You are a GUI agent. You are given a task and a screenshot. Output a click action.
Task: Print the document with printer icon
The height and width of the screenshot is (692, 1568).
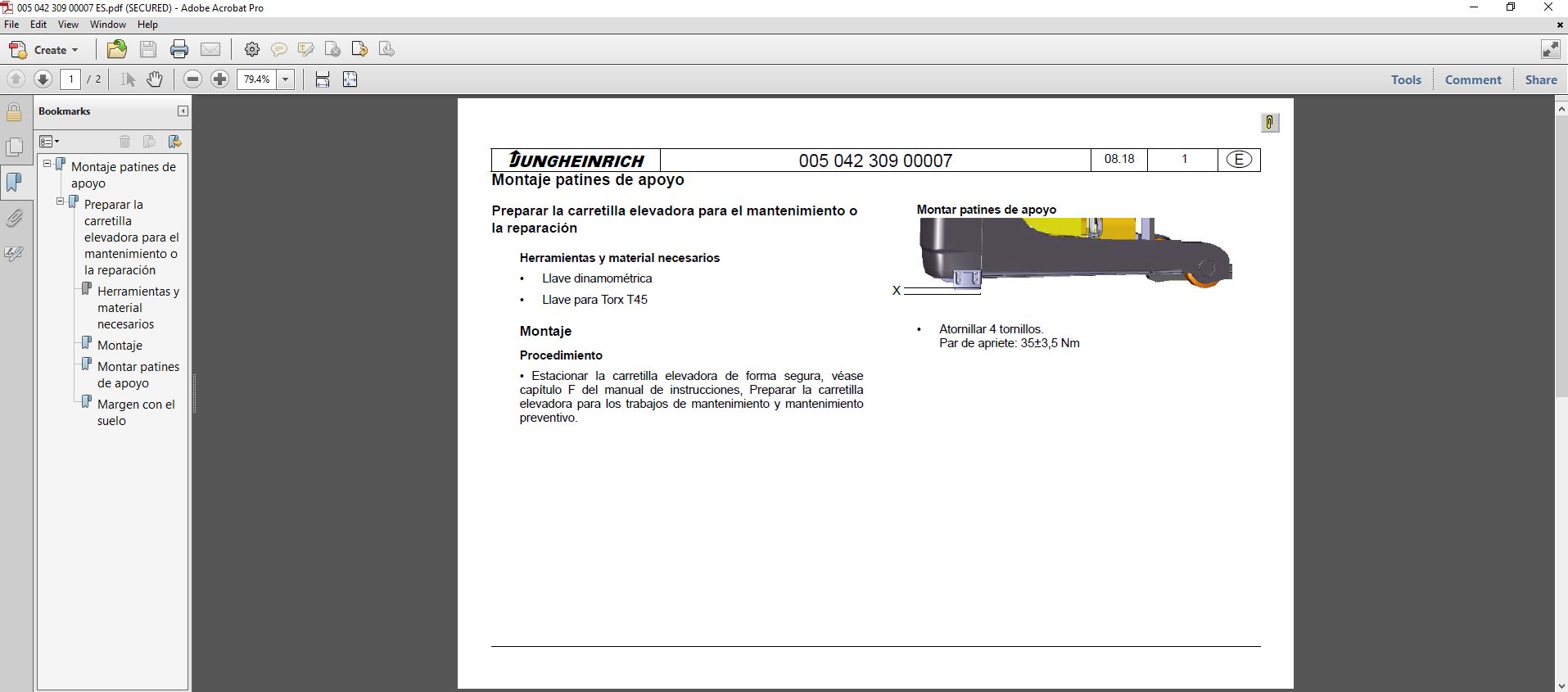(x=179, y=50)
